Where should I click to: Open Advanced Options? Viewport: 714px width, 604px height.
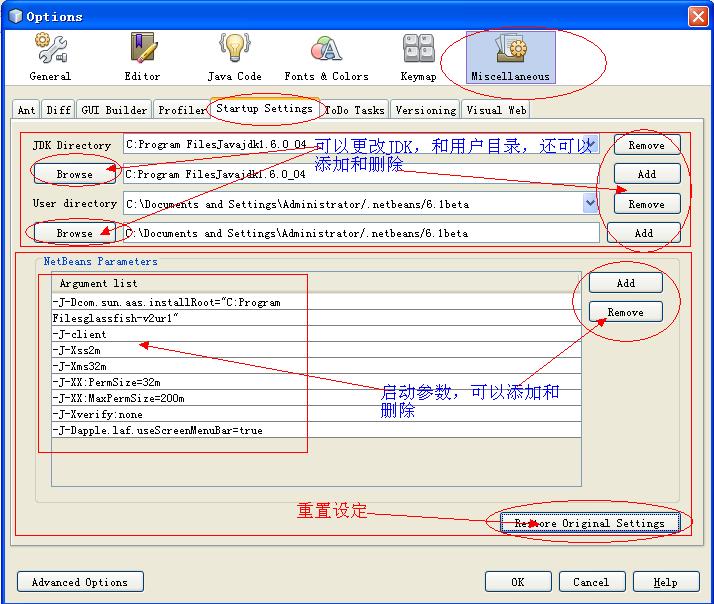80,582
